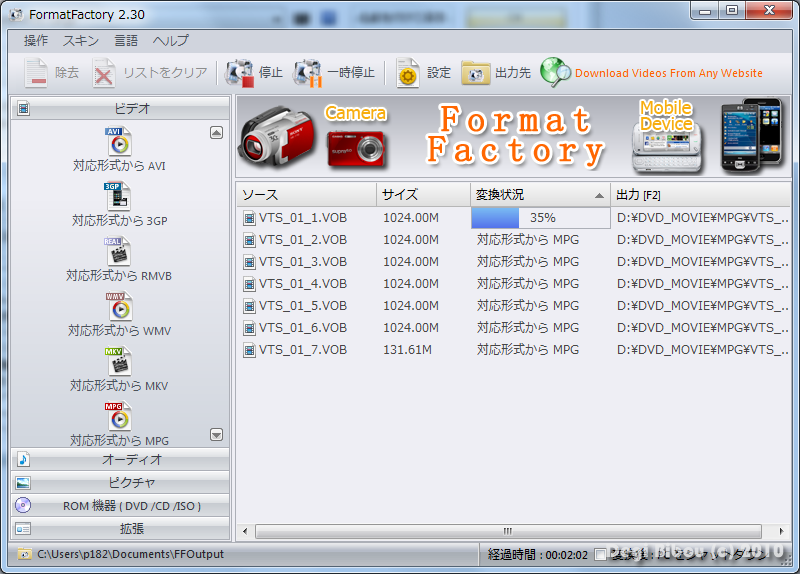Expand the ピクチャ section
Viewport: 800px width, 574px height.
point(120,483)
